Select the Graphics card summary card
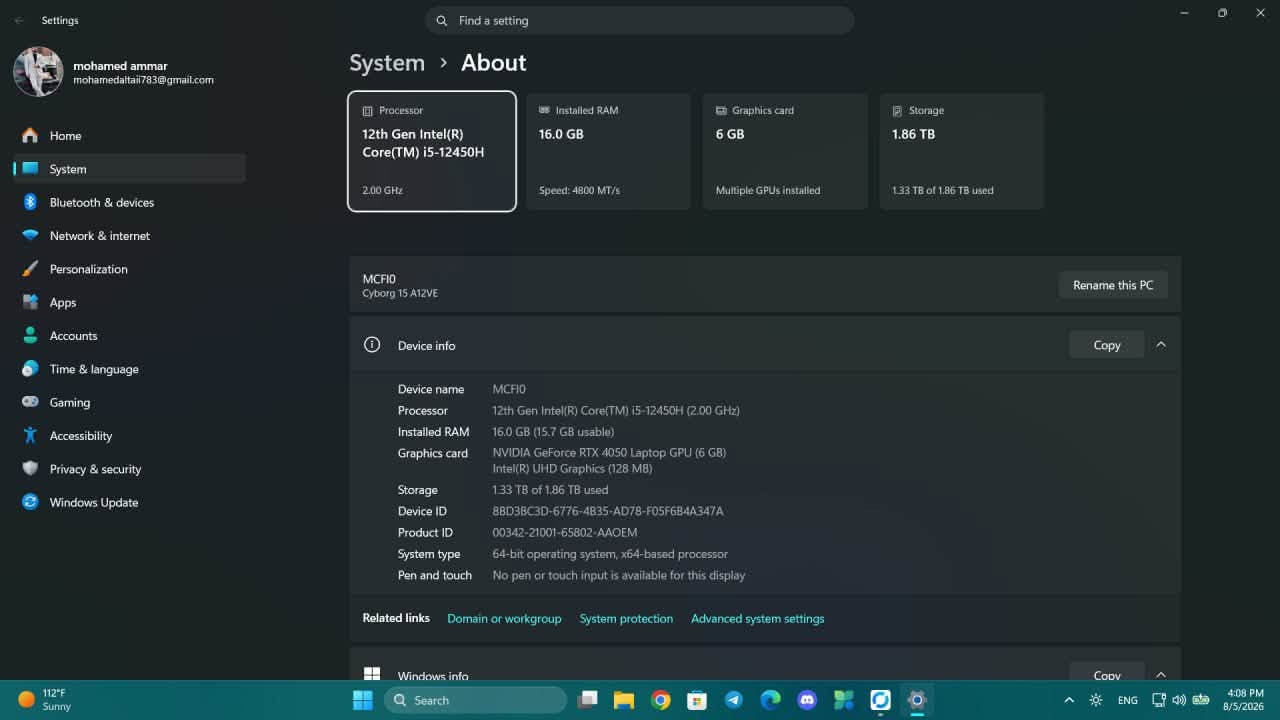The image size is (1280, 720). (785, 151)
